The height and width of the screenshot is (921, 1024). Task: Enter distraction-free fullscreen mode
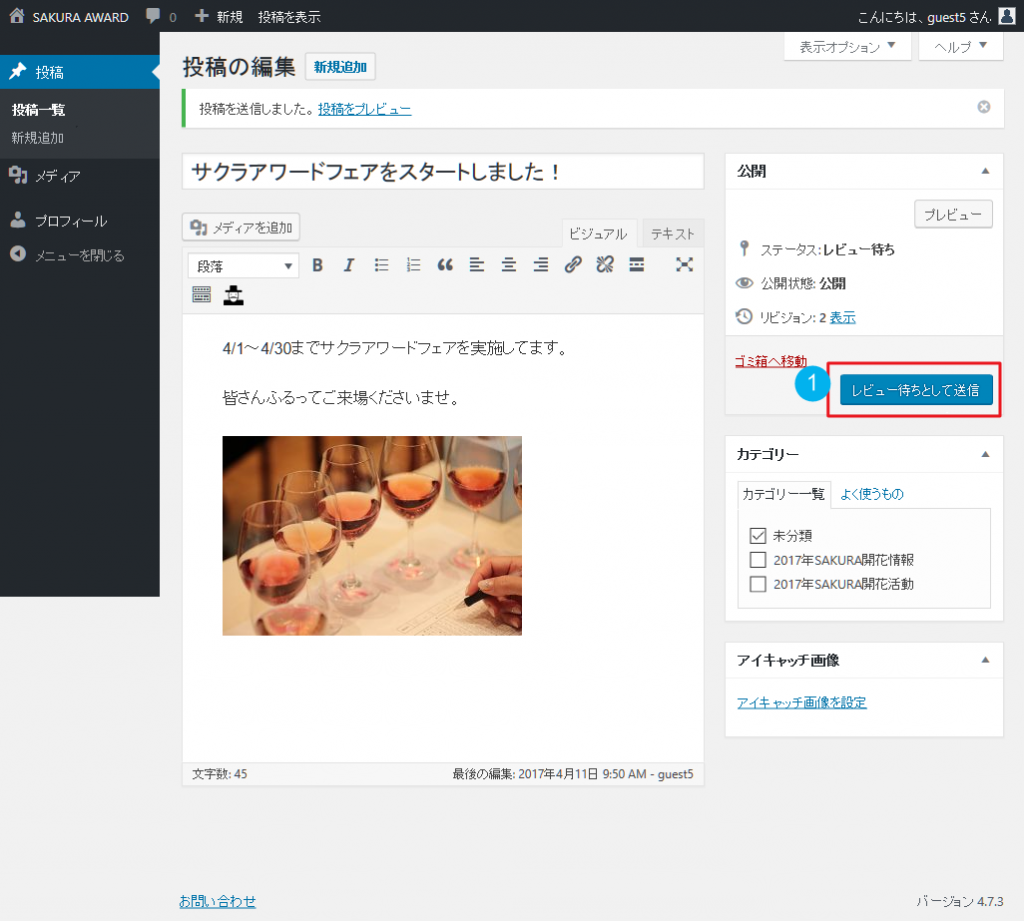[x=684, y=265]
